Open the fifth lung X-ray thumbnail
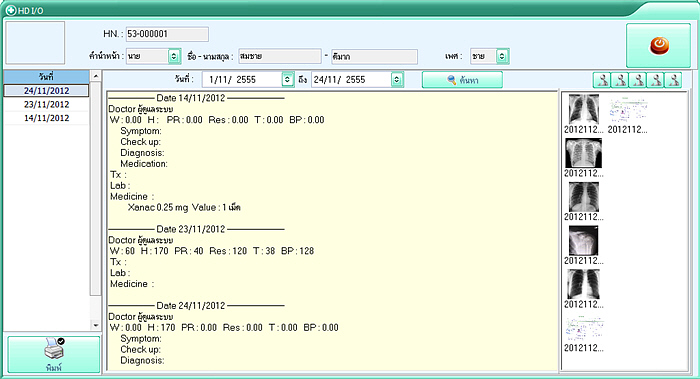 coord(583,284)
